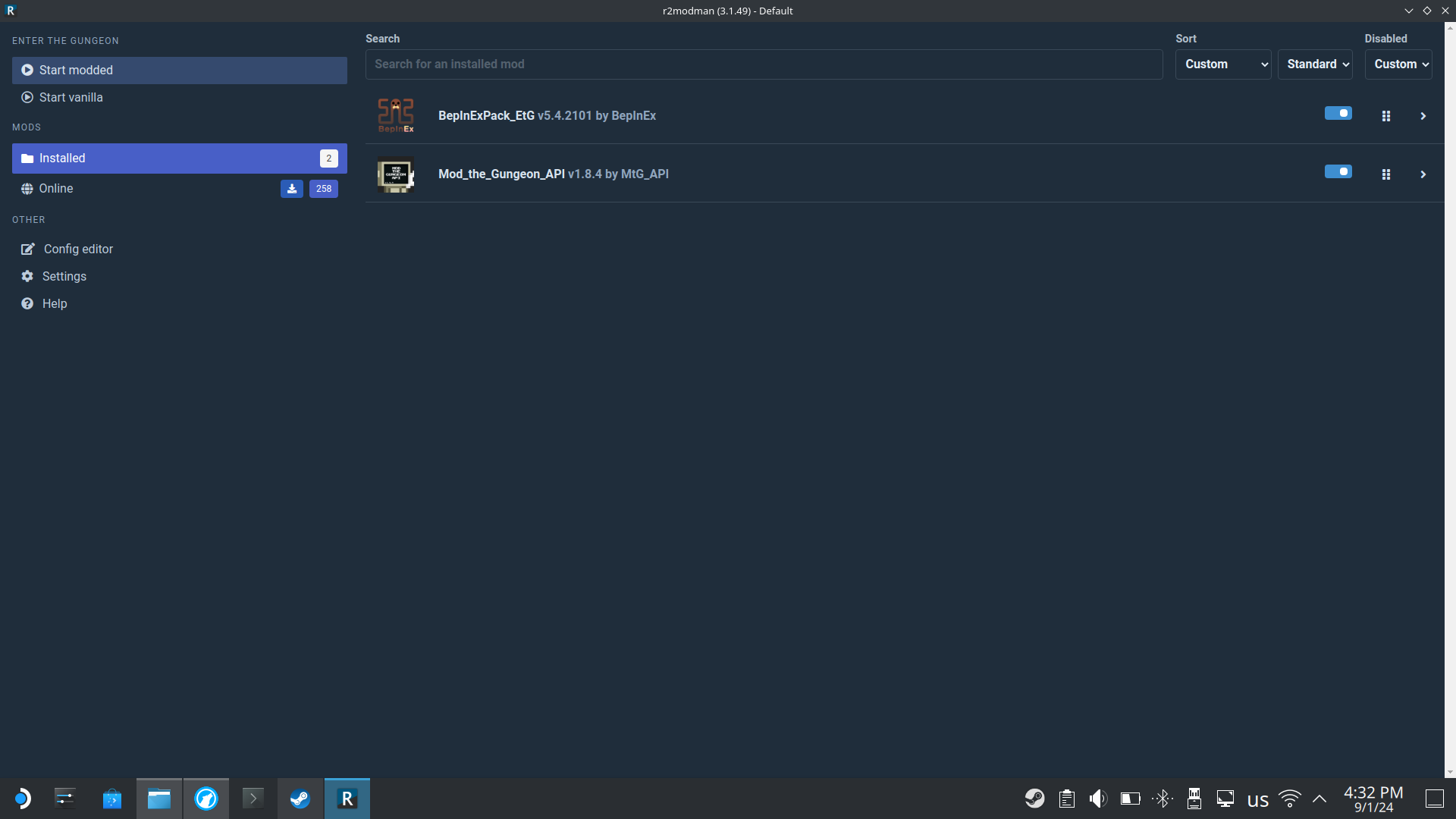Click the BepInEx mod thumbnail
The image size is (1456, 819).
click(396, 115)
